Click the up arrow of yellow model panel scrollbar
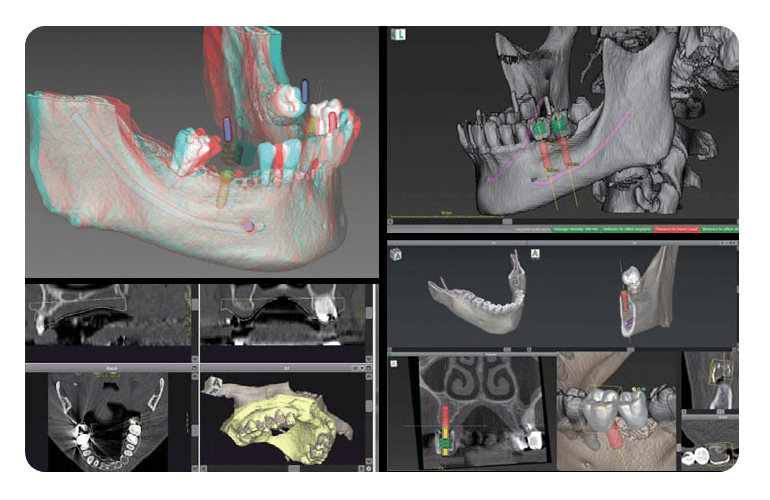Screen dimensions: 770x500 (369, 376)
